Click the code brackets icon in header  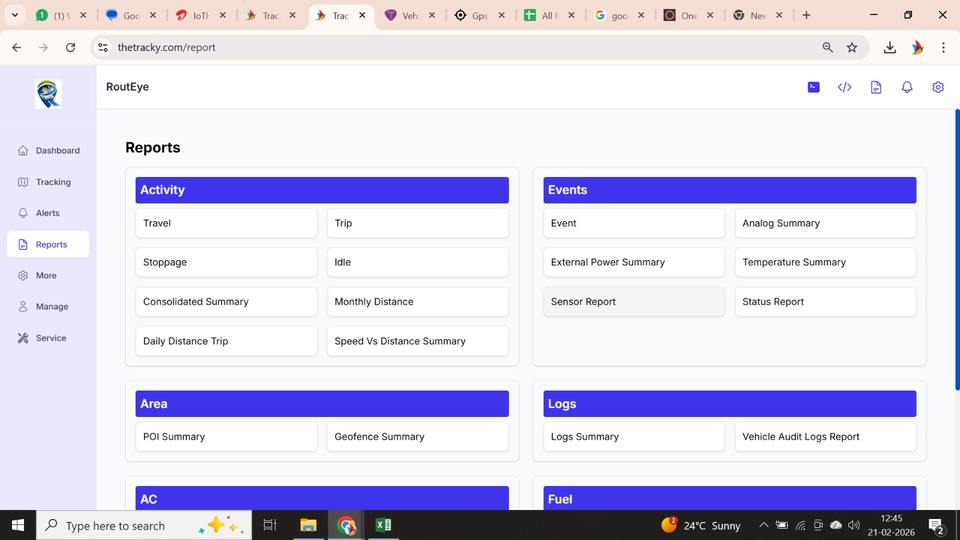[x=844, y=87]
